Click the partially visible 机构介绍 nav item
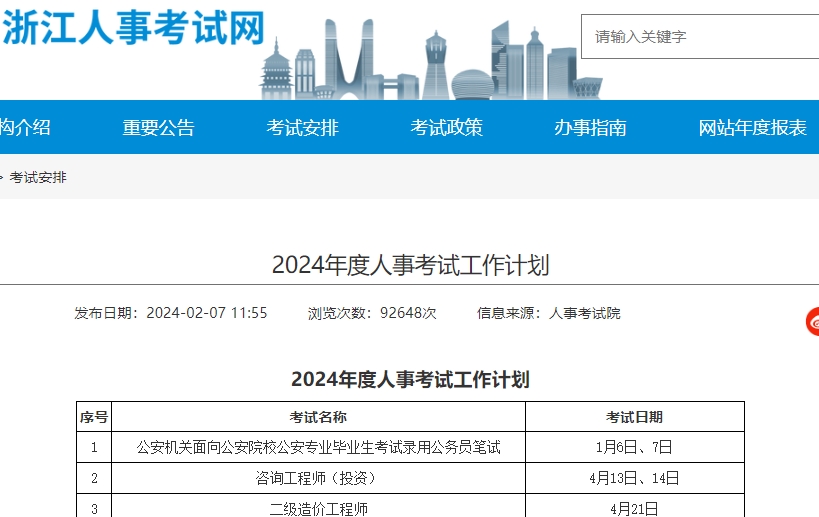Viewport: 819px width, 517px height. coord(24,128)
